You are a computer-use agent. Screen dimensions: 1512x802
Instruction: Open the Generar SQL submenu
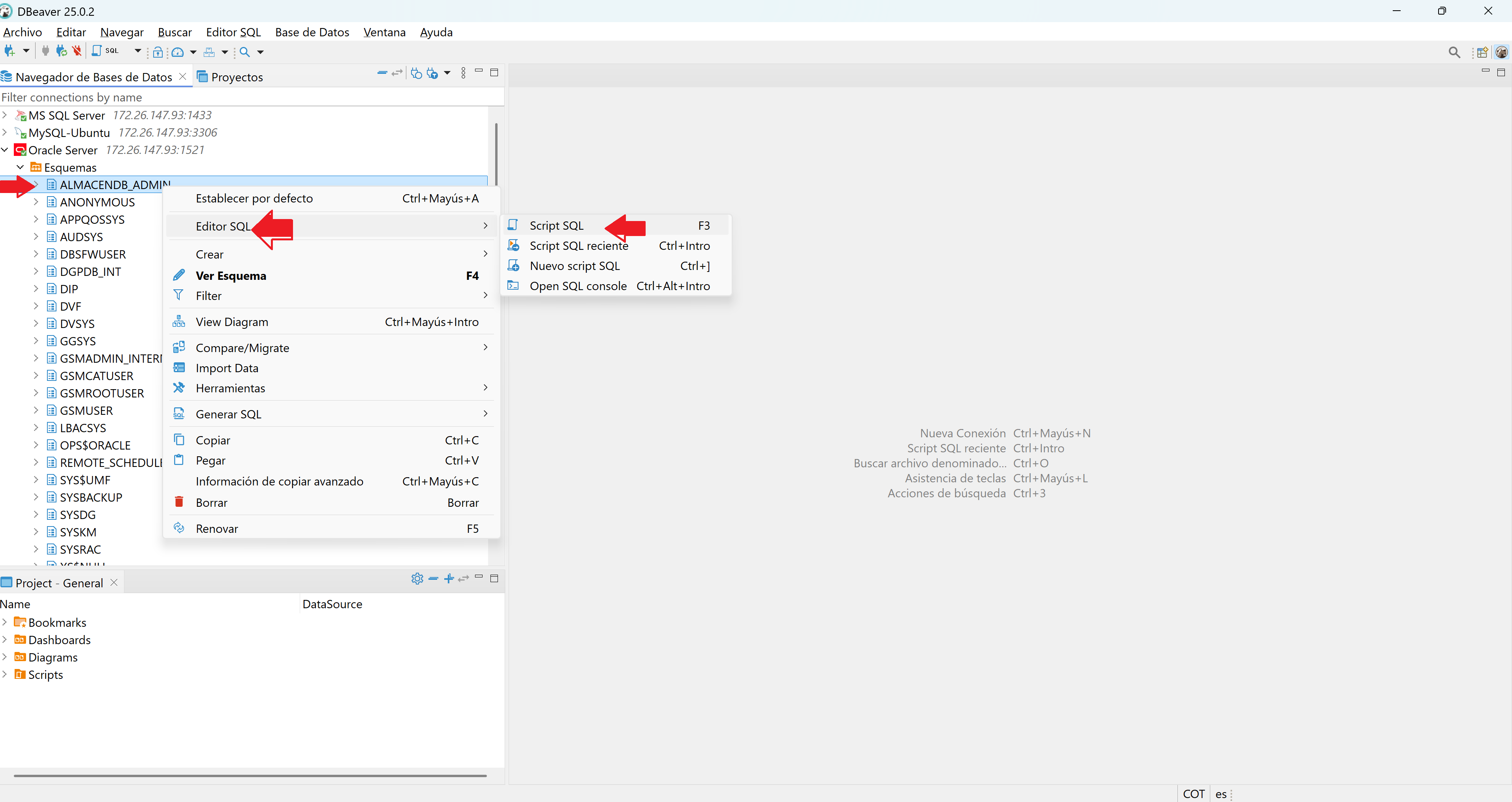[332, 414]
